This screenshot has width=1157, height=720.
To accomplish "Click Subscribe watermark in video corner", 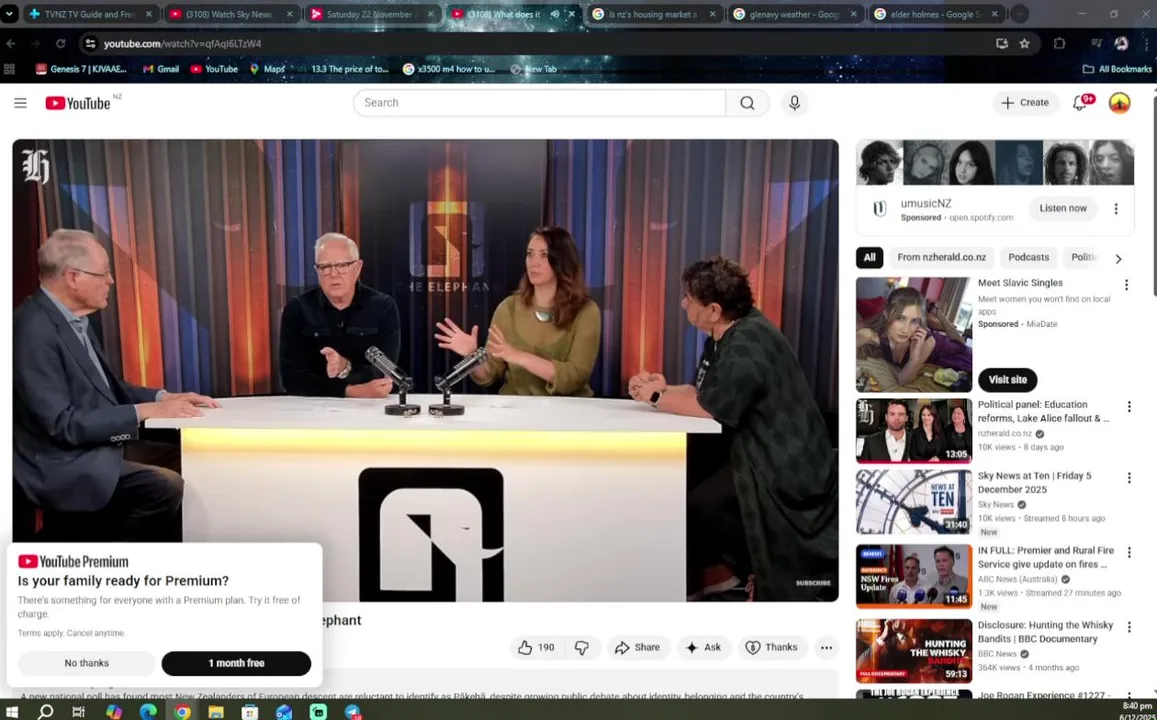I will (813, 583).
